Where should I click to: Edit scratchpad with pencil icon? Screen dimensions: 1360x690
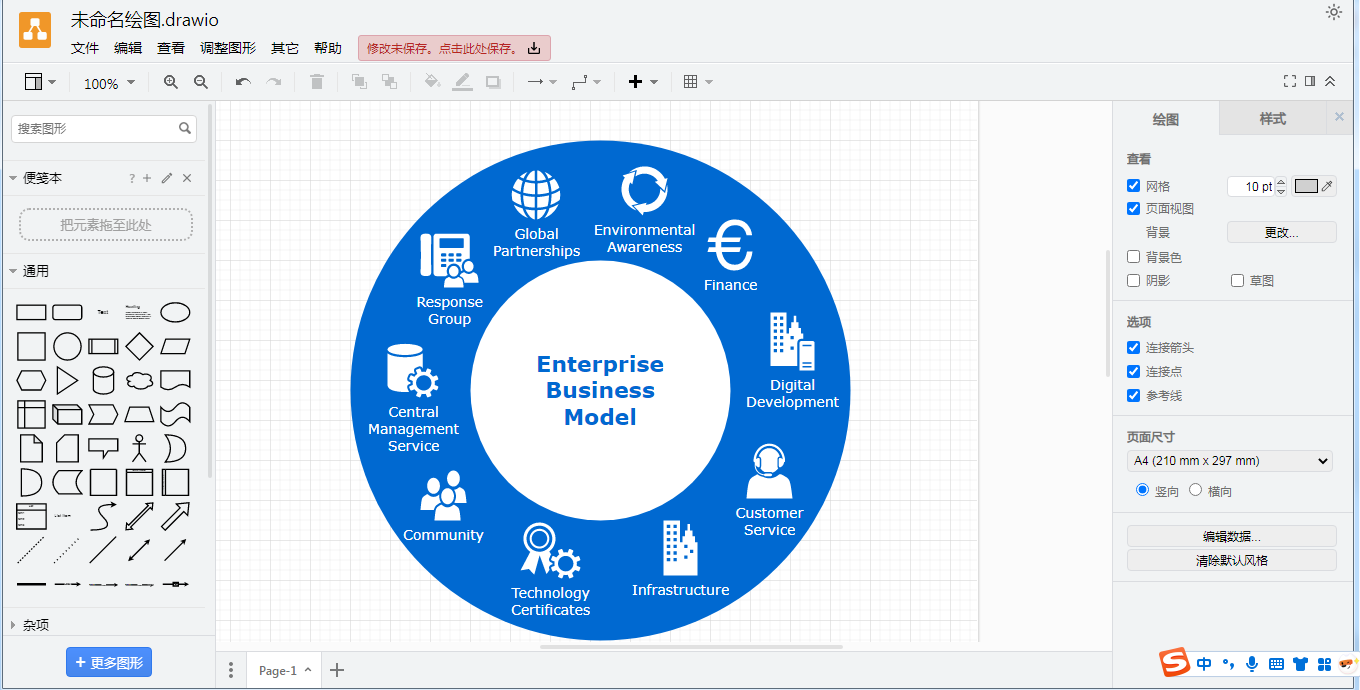(167, 178)
